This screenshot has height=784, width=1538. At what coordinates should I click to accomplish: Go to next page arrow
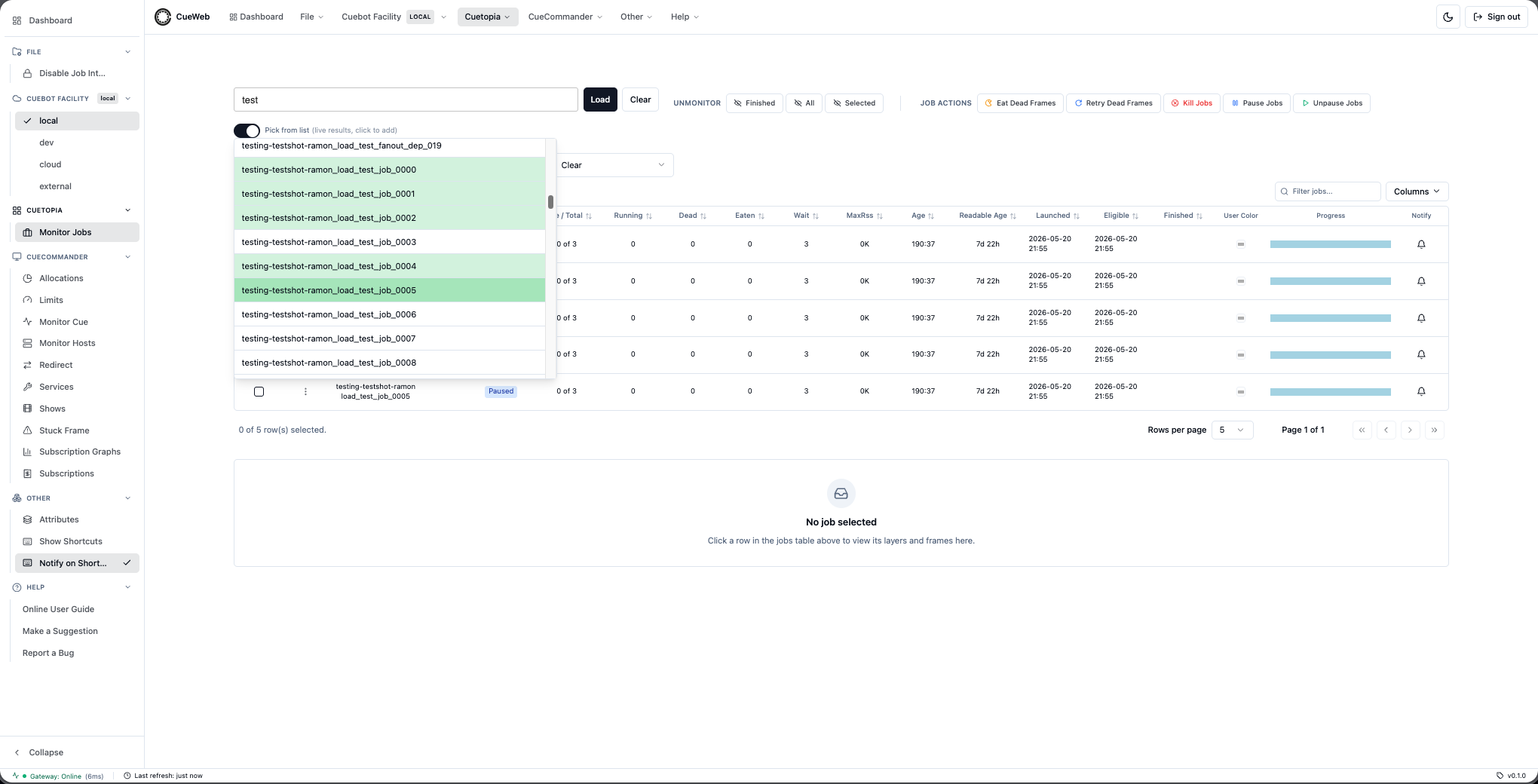click(1410, 430)
